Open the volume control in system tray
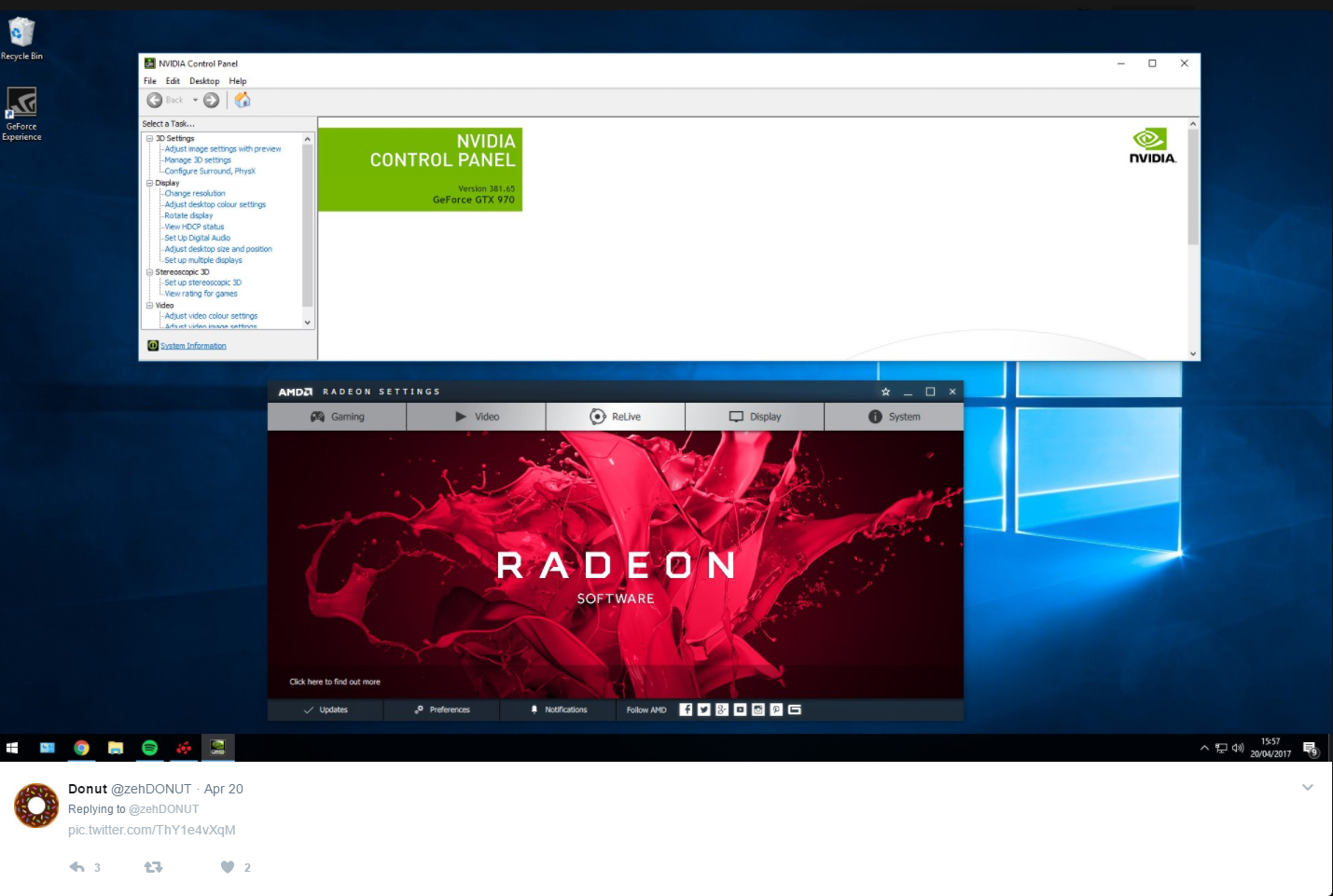Image resolution: width=1333 pixels, height=896 pixels. click(1238, 748)
